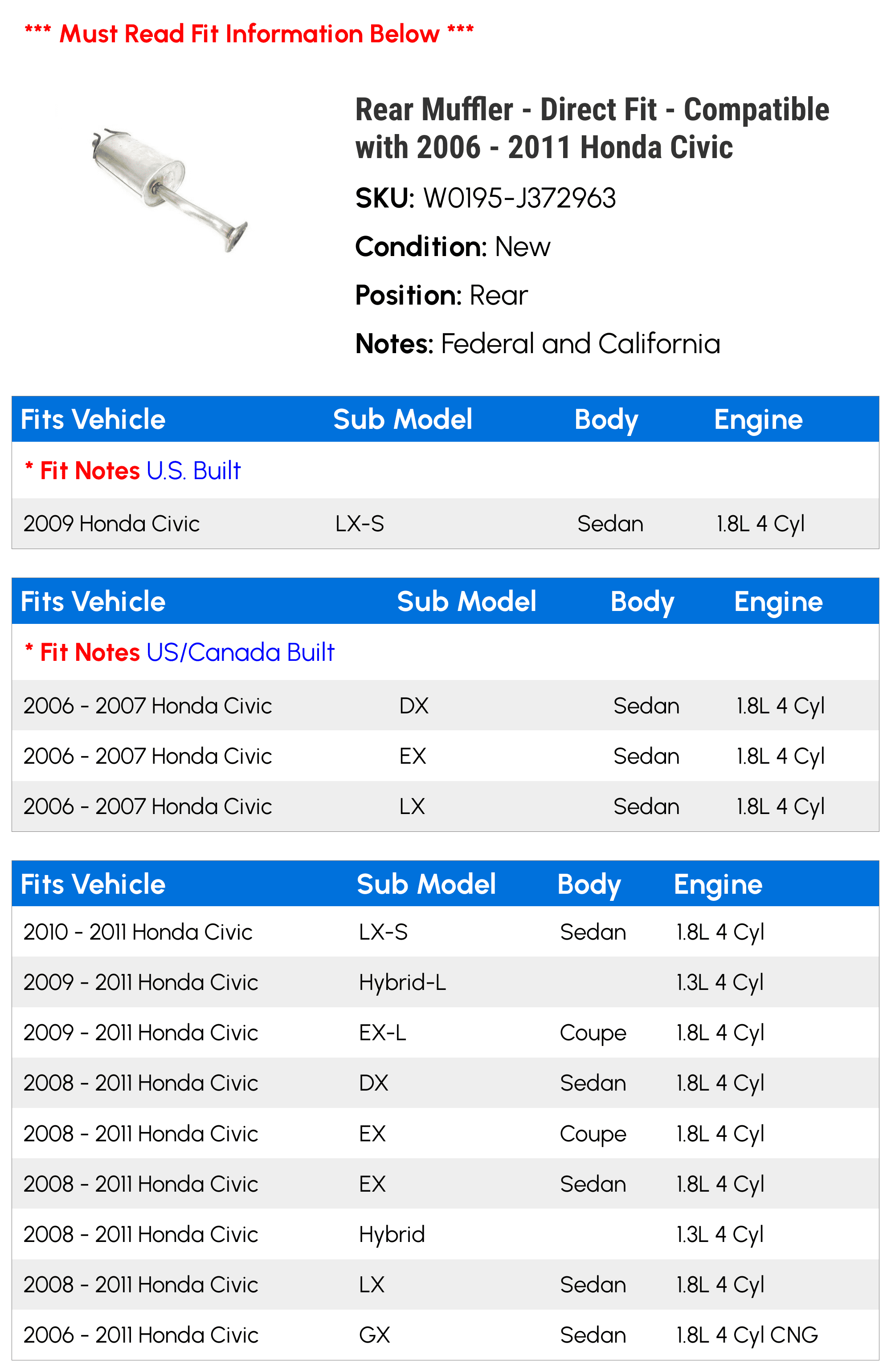This screenshot has height=1372, width=891.
Task: Click the Sub Model header in first table
Action: tap(403, 419)
